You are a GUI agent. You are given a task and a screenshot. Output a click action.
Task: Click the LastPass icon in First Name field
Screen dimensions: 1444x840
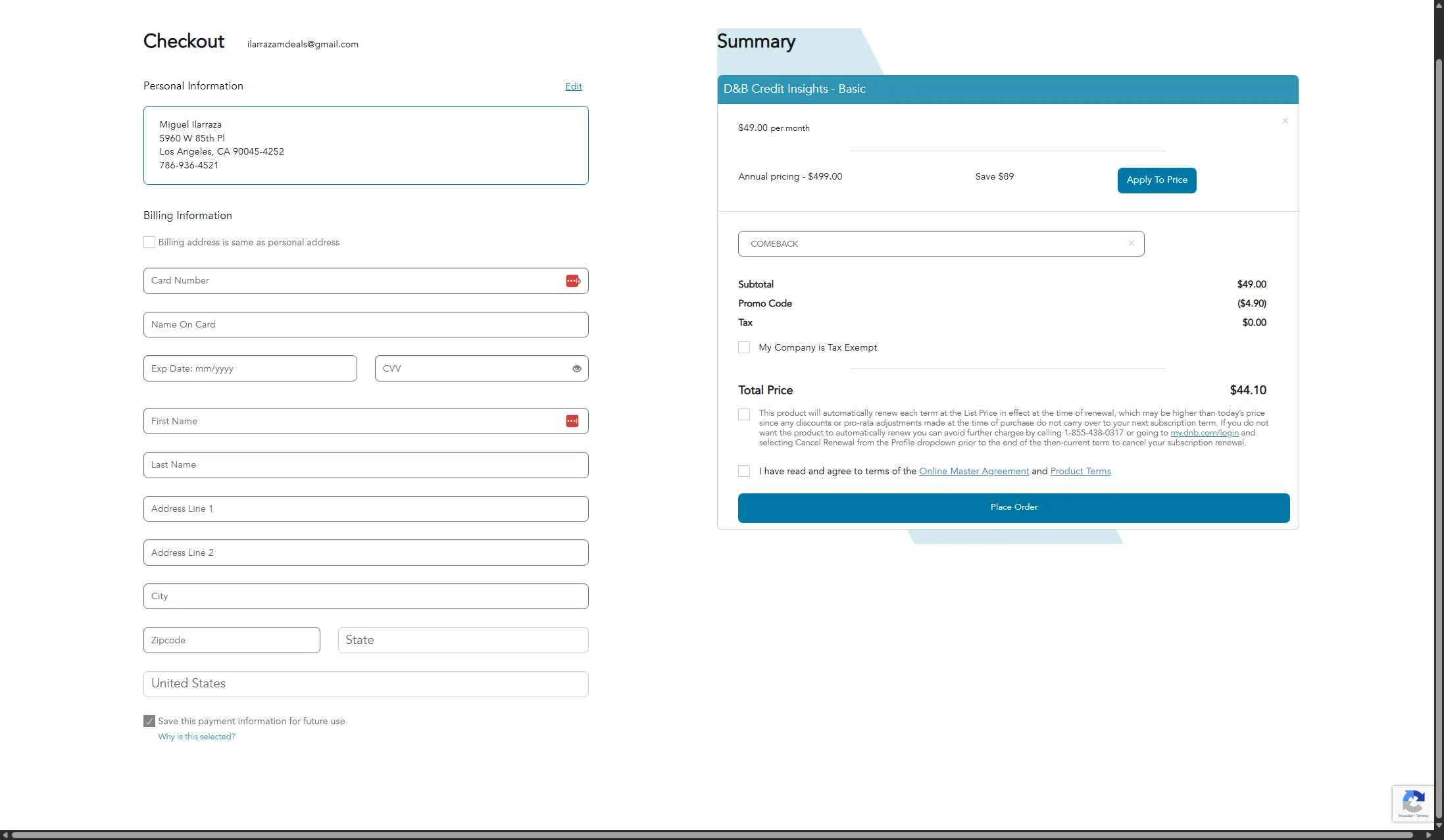[x=572, y=420]
